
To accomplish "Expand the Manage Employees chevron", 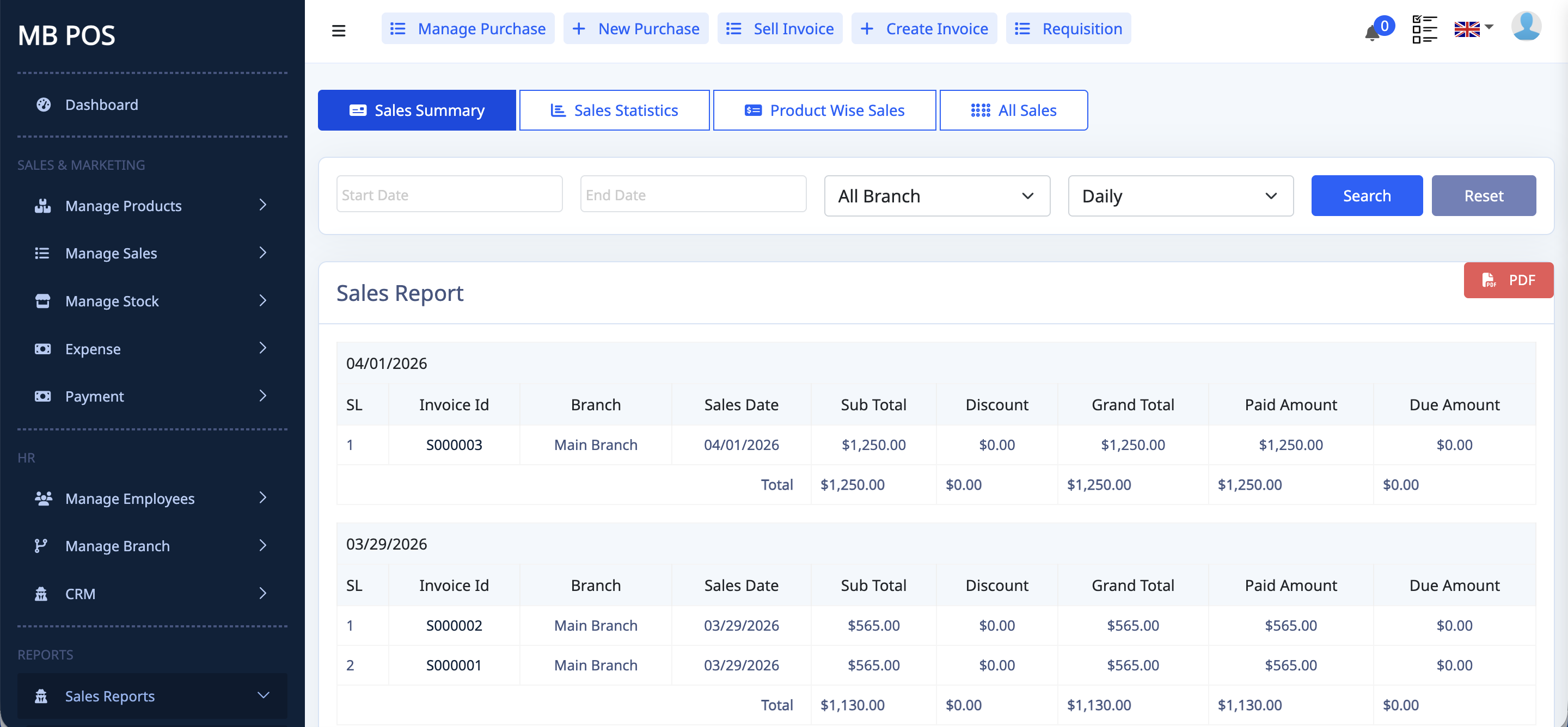I will click(263, 498).
